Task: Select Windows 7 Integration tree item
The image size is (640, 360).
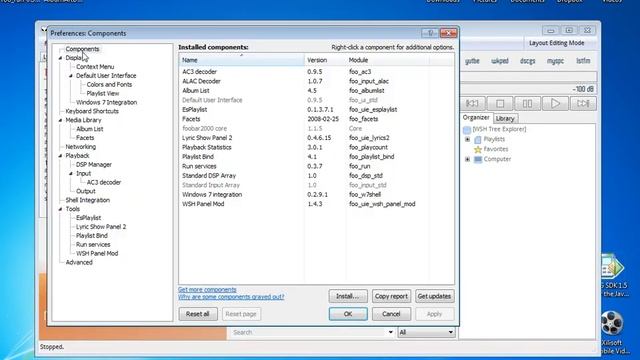Action: click(x=106, y=102)
